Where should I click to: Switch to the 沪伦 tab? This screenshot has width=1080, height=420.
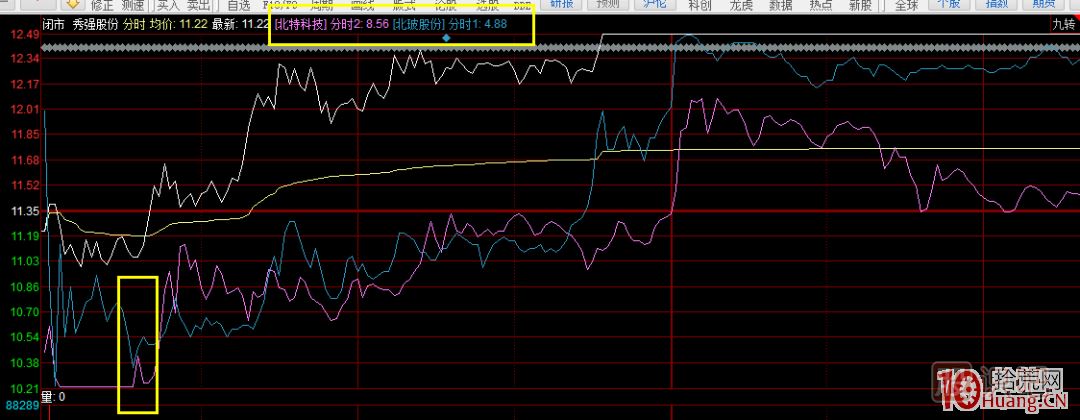point(653,4)
